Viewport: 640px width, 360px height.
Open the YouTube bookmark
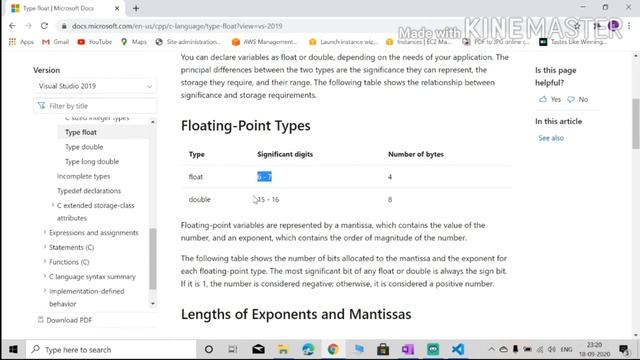click(x=95, y=42)
